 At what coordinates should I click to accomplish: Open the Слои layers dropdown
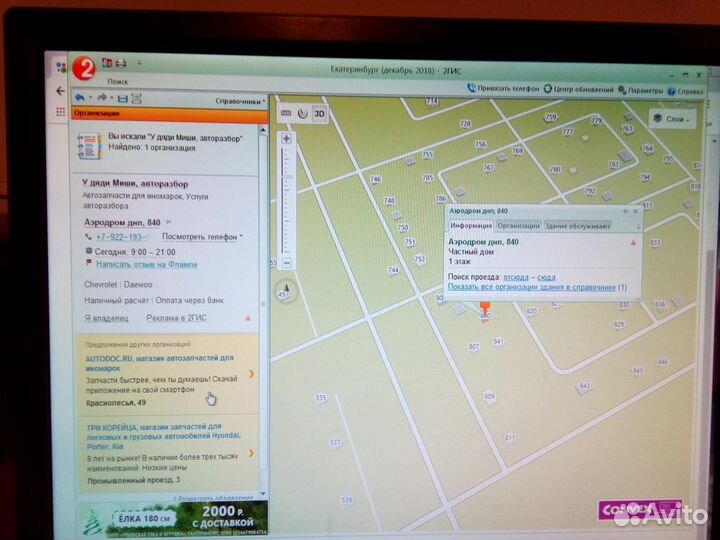[x=674, y=118]
